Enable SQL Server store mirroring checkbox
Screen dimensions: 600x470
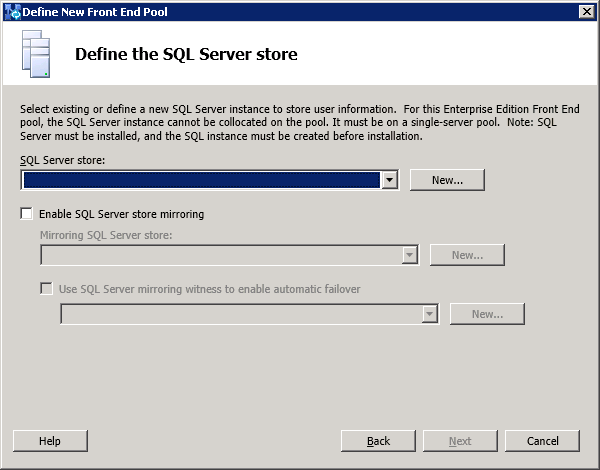click(x=26, y=214)
